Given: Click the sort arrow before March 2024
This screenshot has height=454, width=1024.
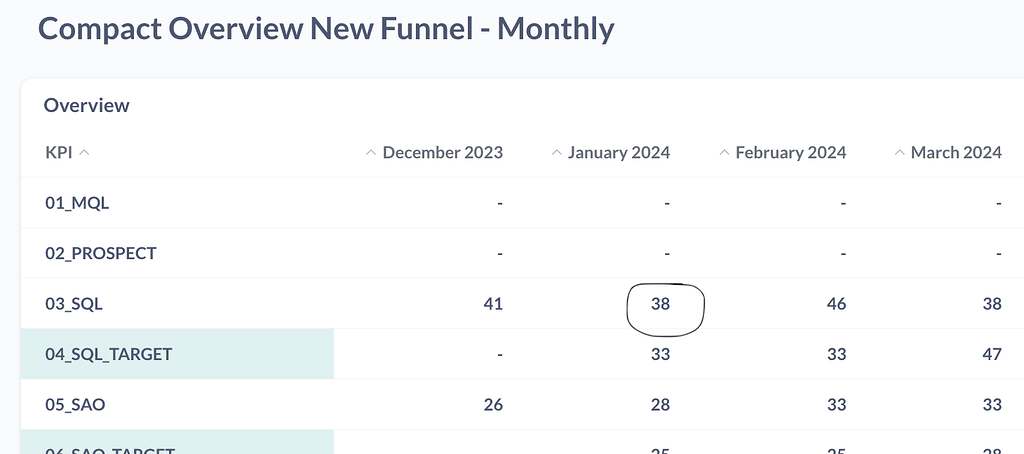Looking at the screenshot, I should coord(900,153).
